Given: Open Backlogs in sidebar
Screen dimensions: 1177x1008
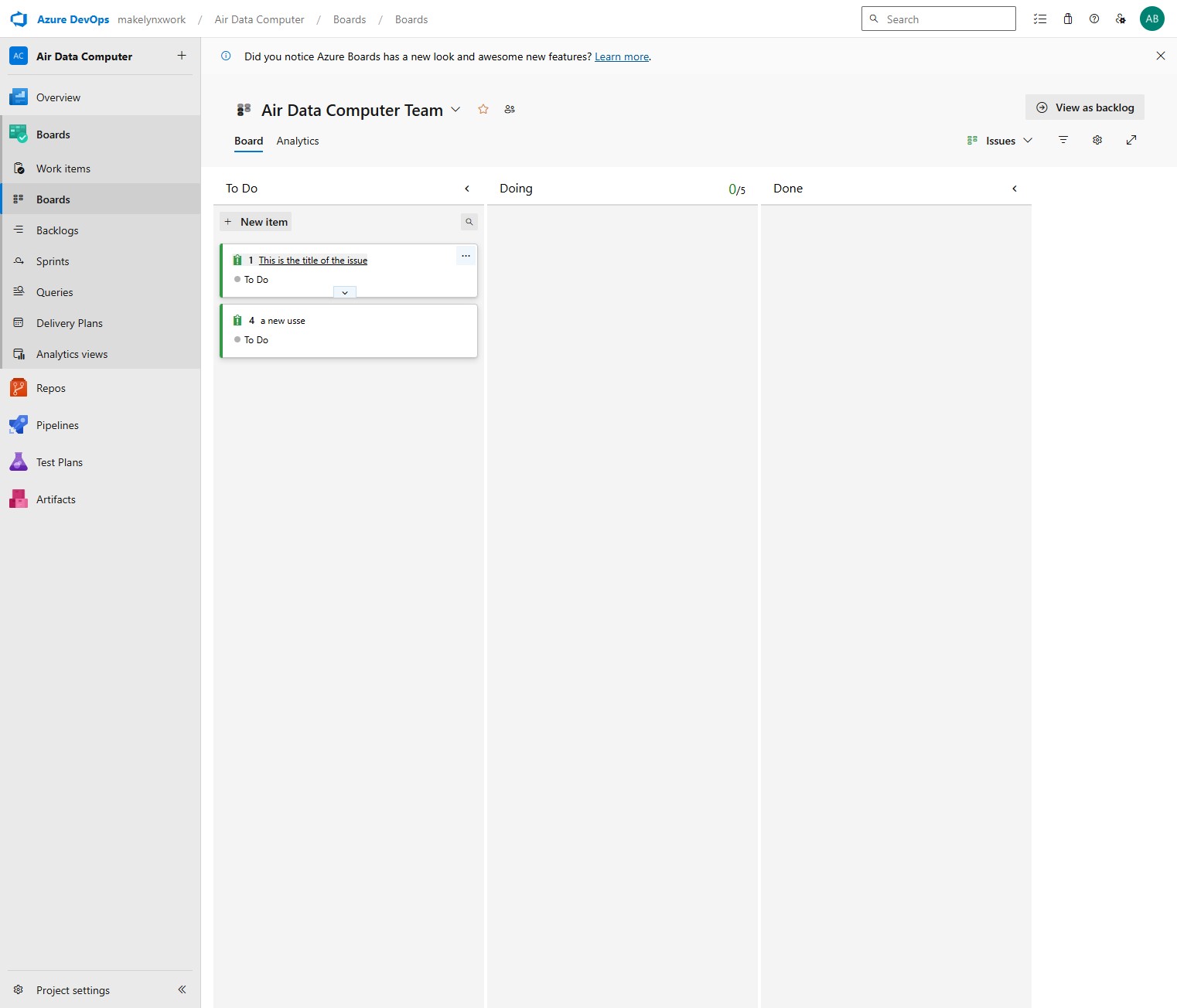Looking at the screenshot, I should pyautogui.click(x=101, y=230).
